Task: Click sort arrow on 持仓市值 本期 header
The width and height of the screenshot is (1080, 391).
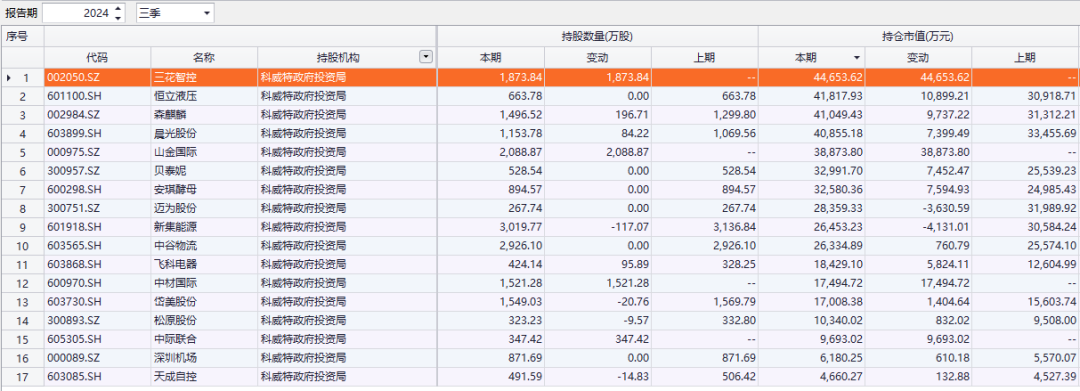Action: tap(856, 58)
